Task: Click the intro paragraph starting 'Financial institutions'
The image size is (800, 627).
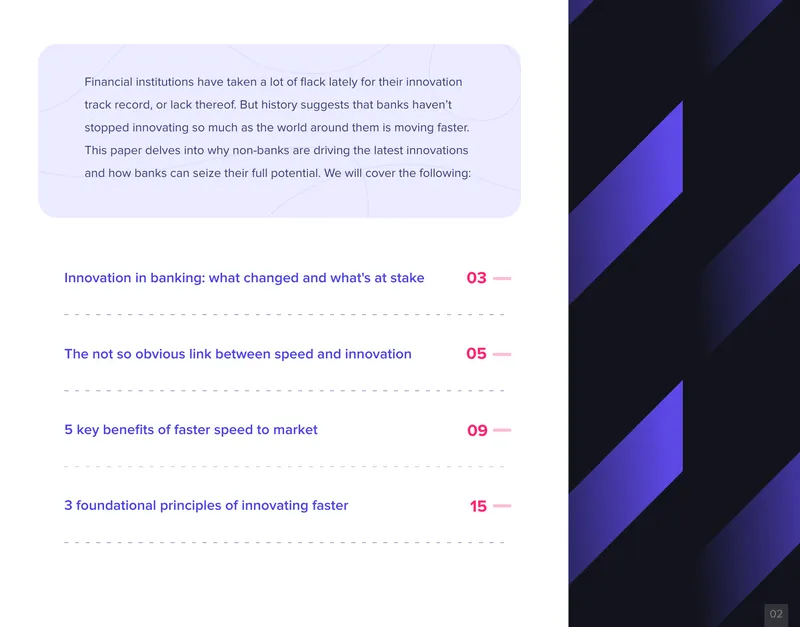Action: (x=278, y=128)
